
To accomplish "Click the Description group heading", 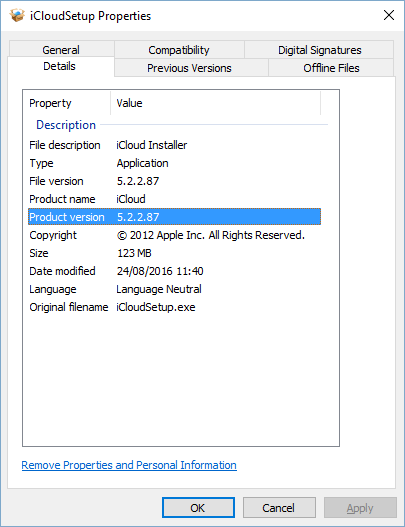I will pos(66,125).
